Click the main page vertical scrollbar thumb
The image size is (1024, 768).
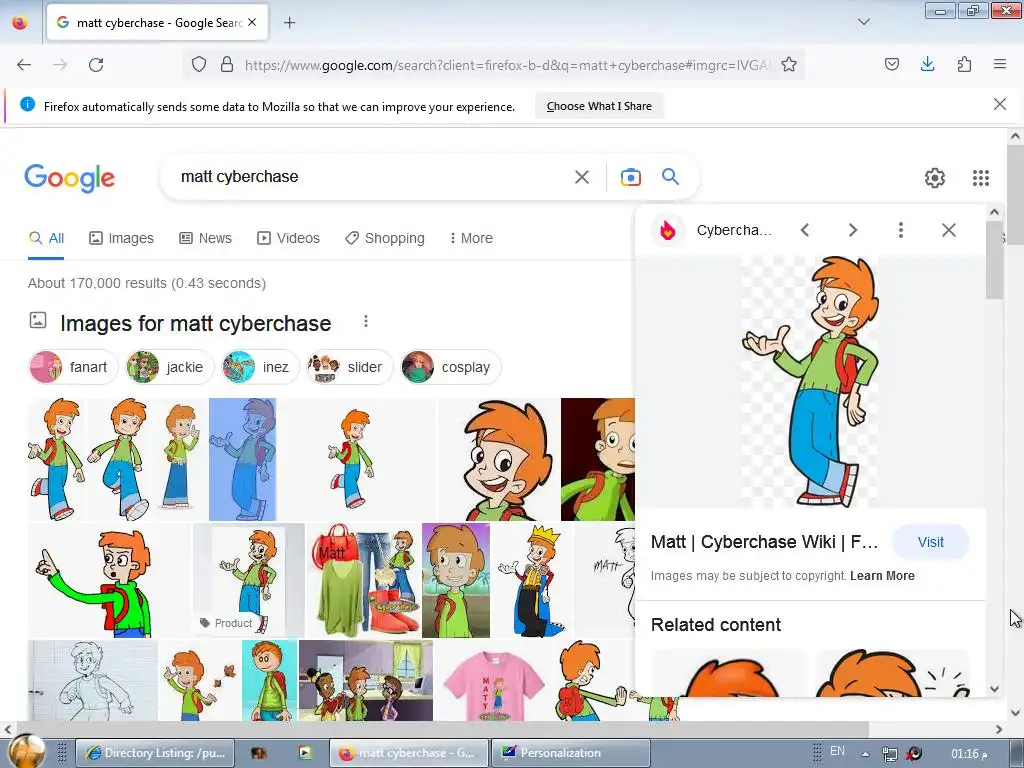(1015, 195)
